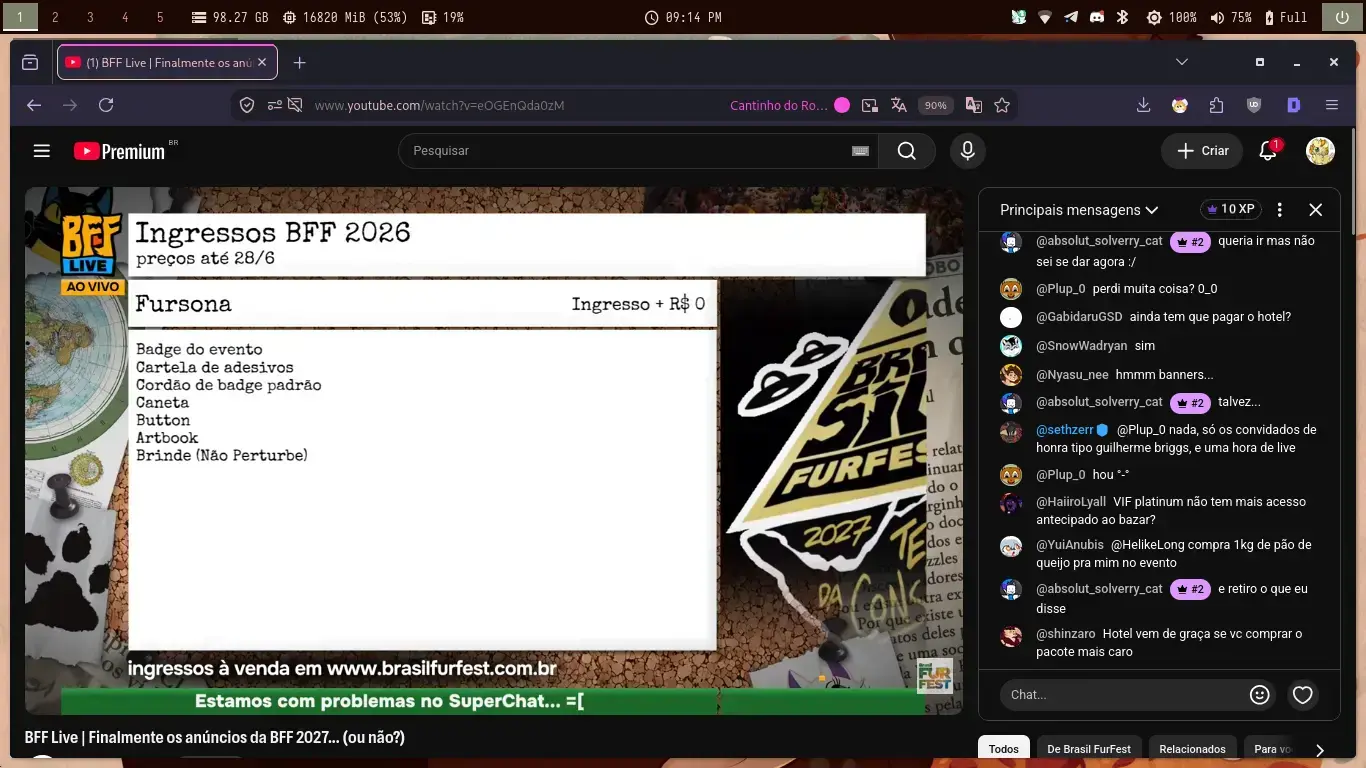Start voice search with the microphone

[x=967, y=151]
